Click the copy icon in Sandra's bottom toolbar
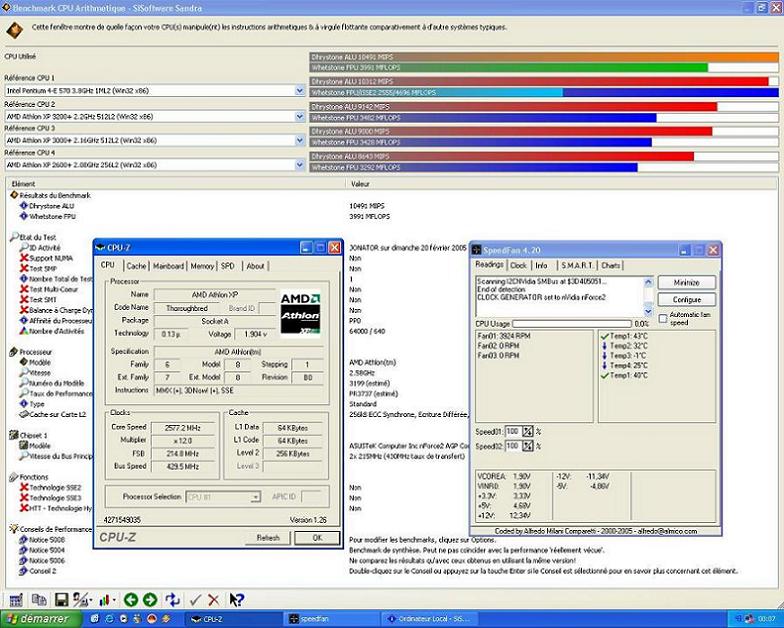The height and width of the screenshot is (628, 784). [x=39, y=600]
